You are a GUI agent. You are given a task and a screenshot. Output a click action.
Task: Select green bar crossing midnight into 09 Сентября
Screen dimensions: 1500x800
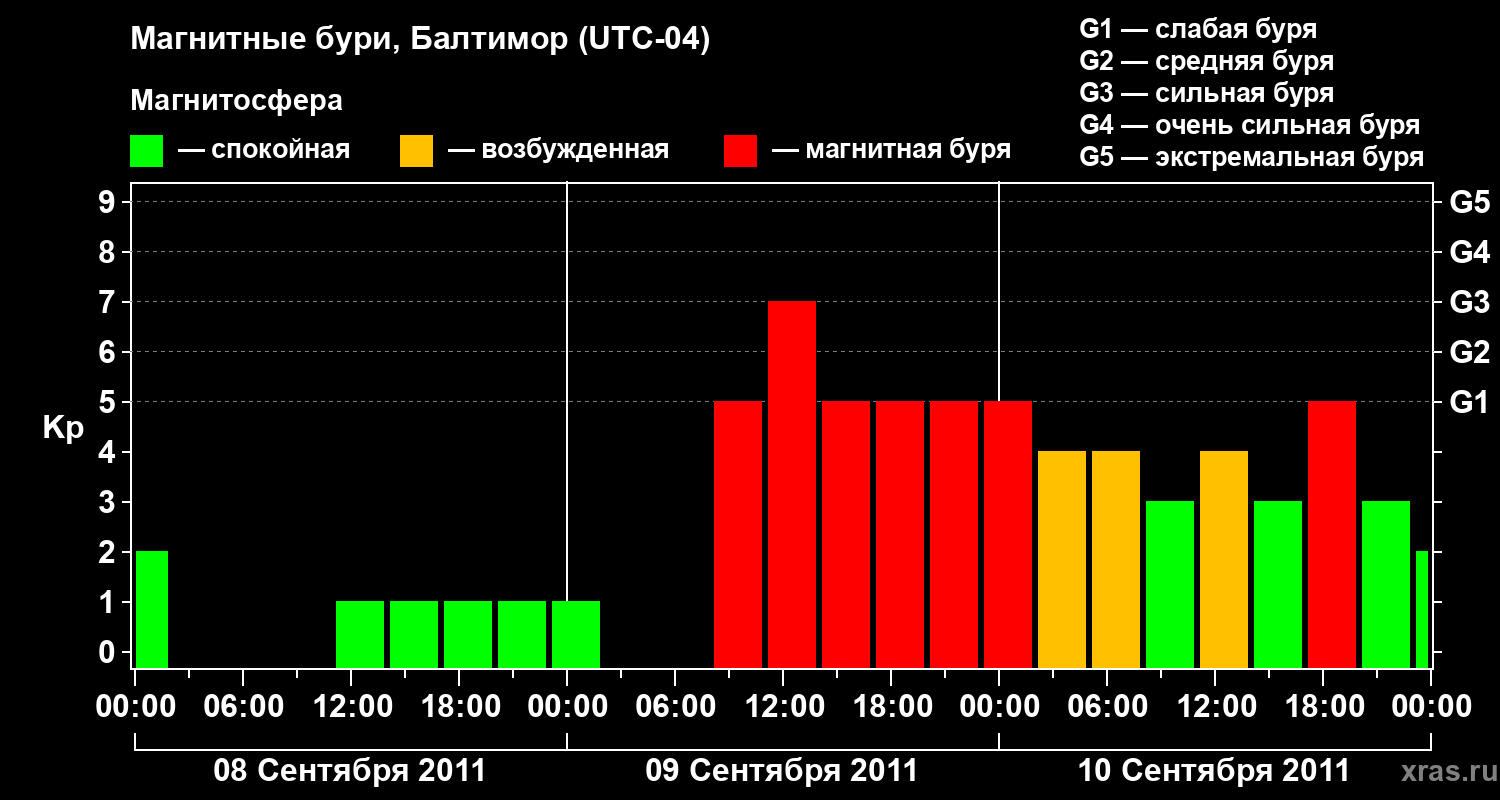(x=576, y=634)
